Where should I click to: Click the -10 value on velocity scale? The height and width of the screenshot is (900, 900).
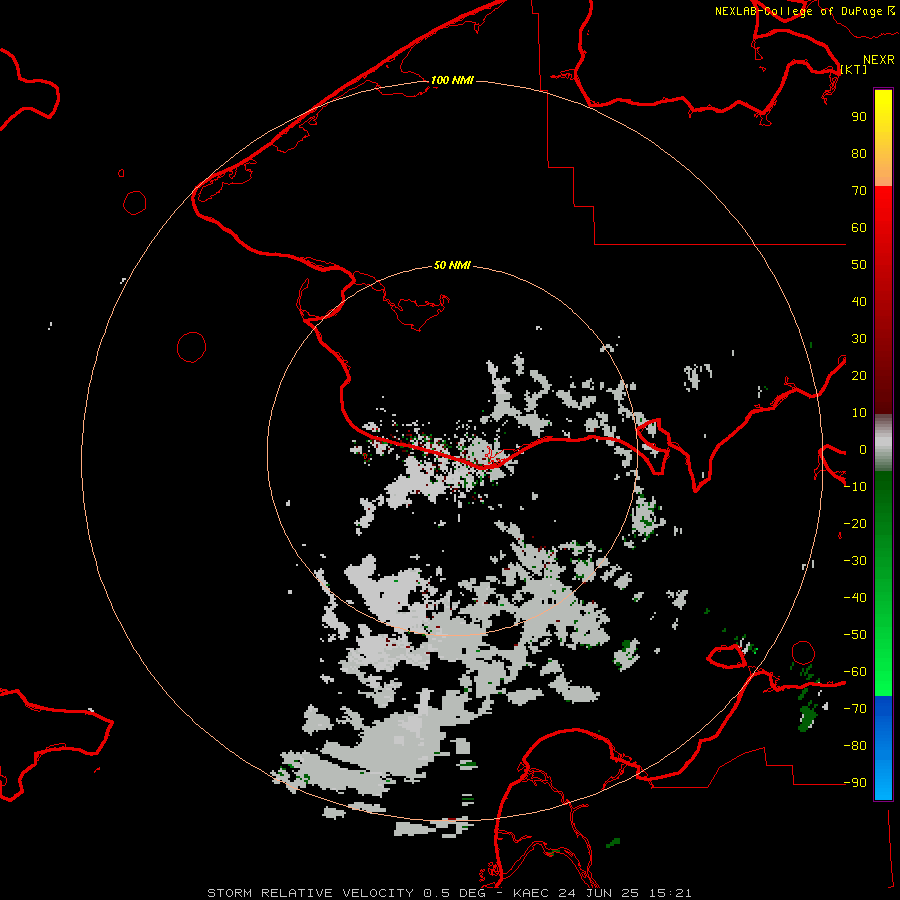coord(855,487)
